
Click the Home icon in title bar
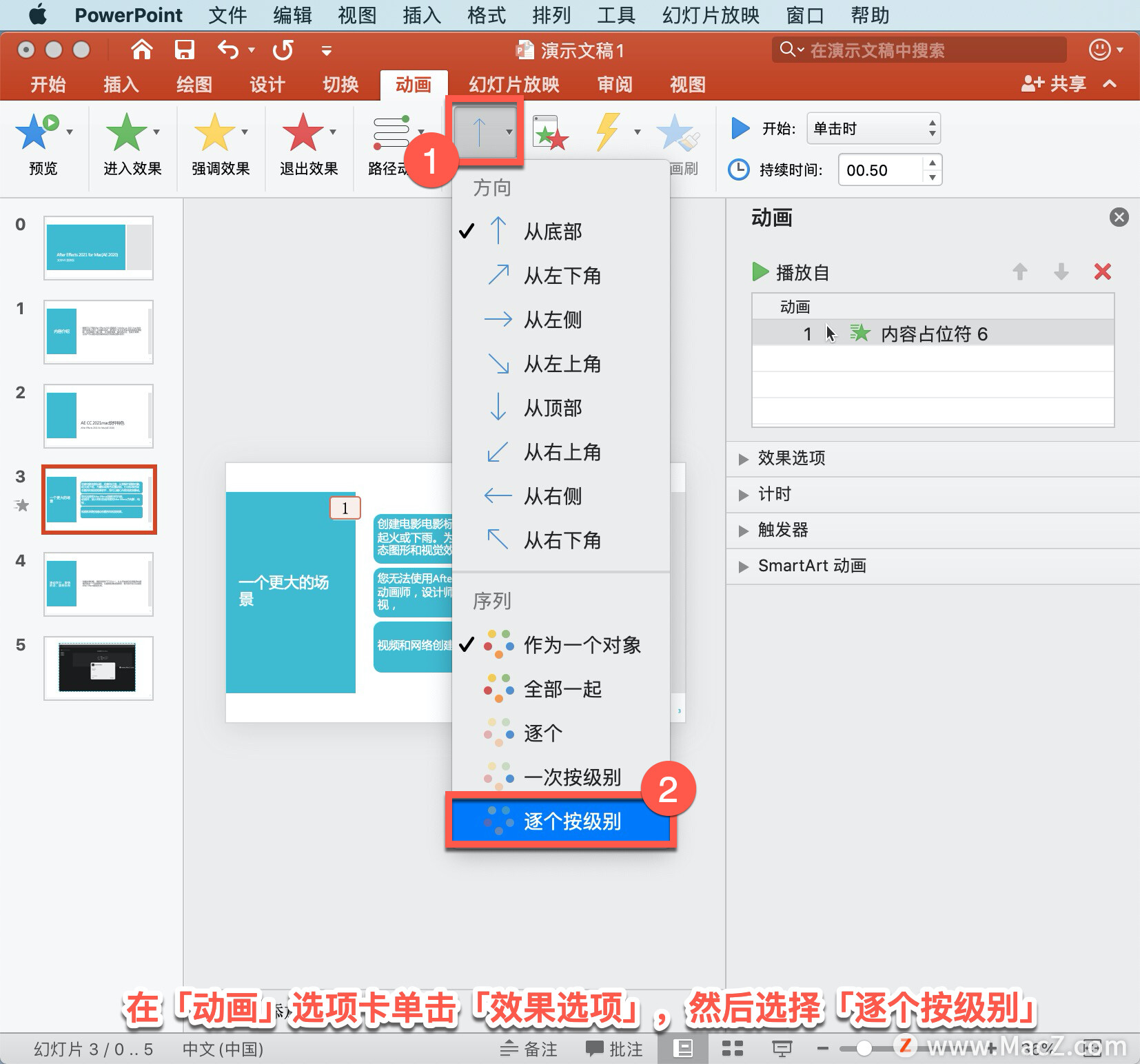141,50
